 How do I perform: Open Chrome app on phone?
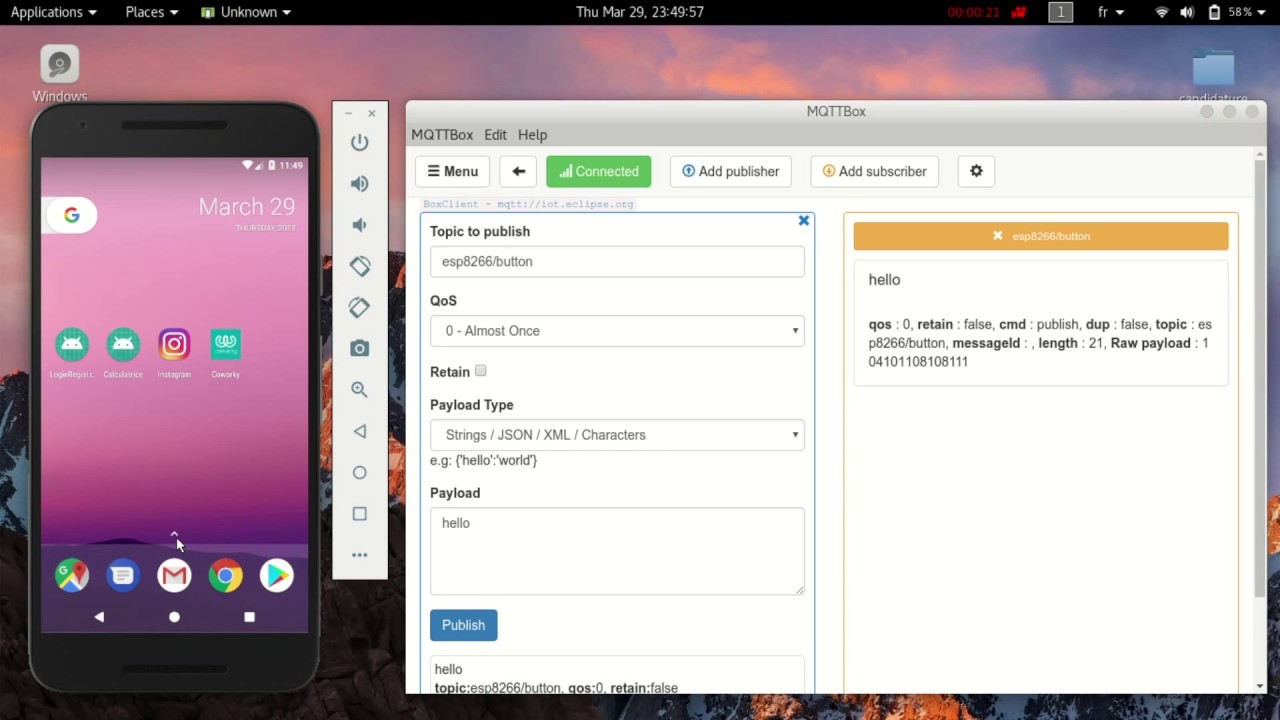point(225,575)
